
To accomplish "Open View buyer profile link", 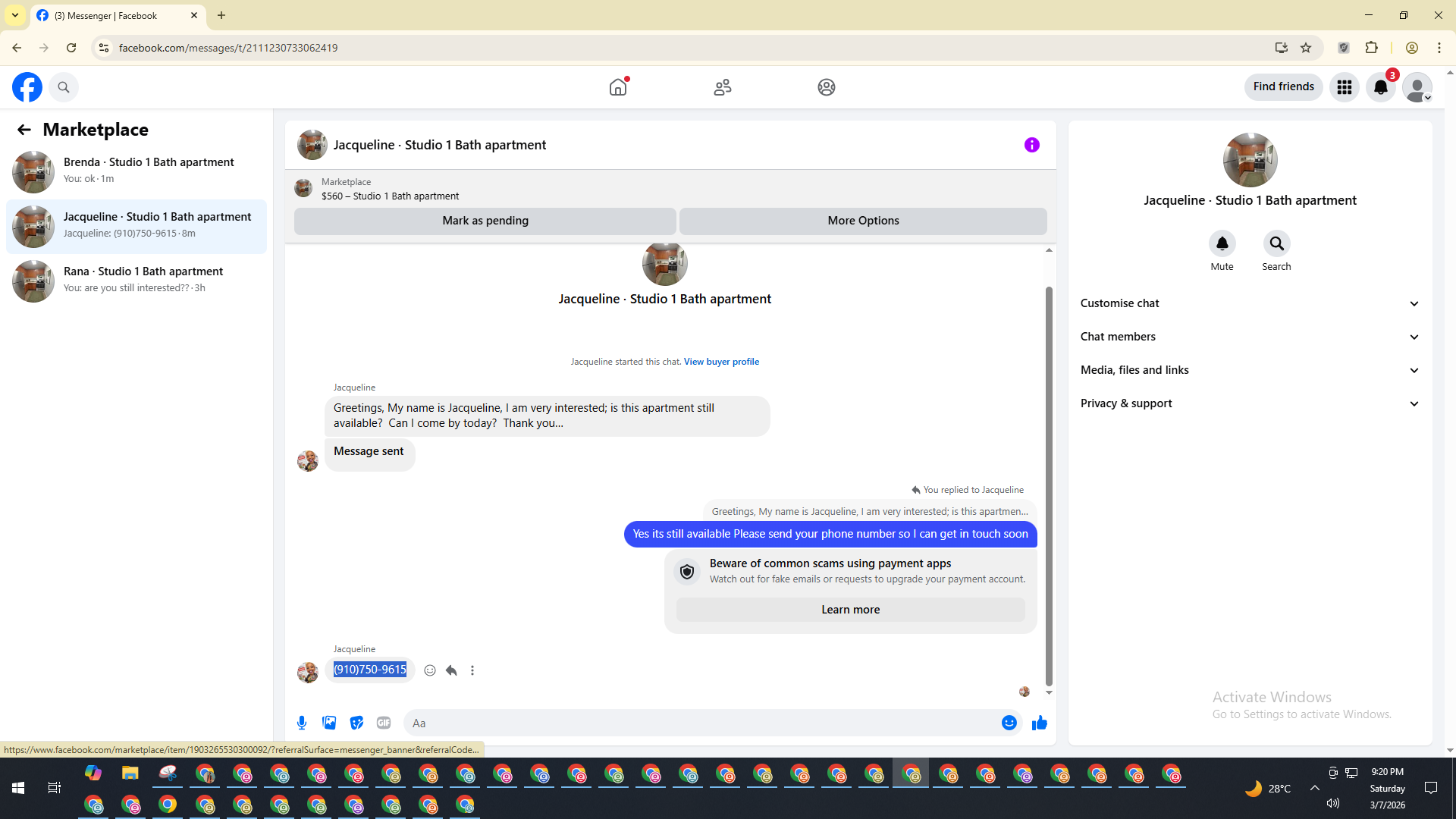I will pyautogui.click(x=721, y=362).
